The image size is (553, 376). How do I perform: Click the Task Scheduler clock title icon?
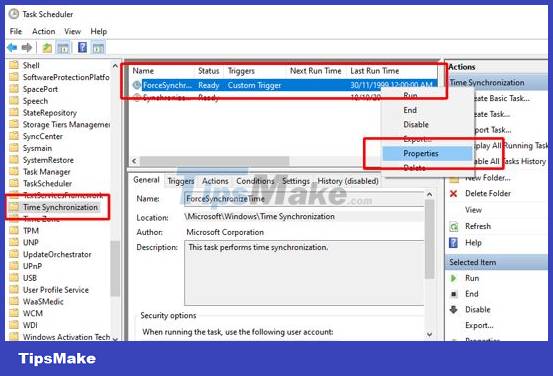point(14,14)
